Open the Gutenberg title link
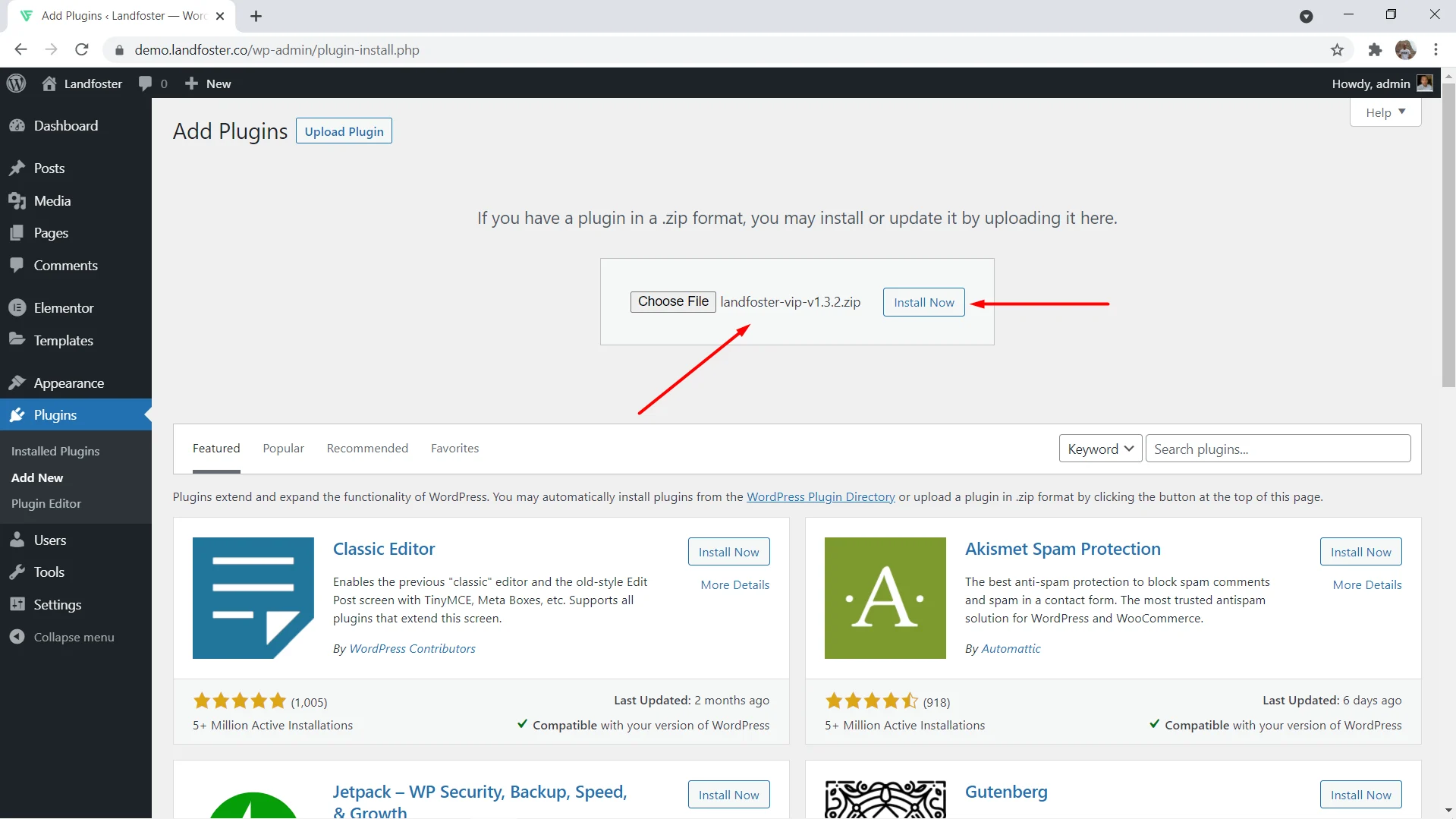Screen dimensions: 1456x819 pos(1006,792)
